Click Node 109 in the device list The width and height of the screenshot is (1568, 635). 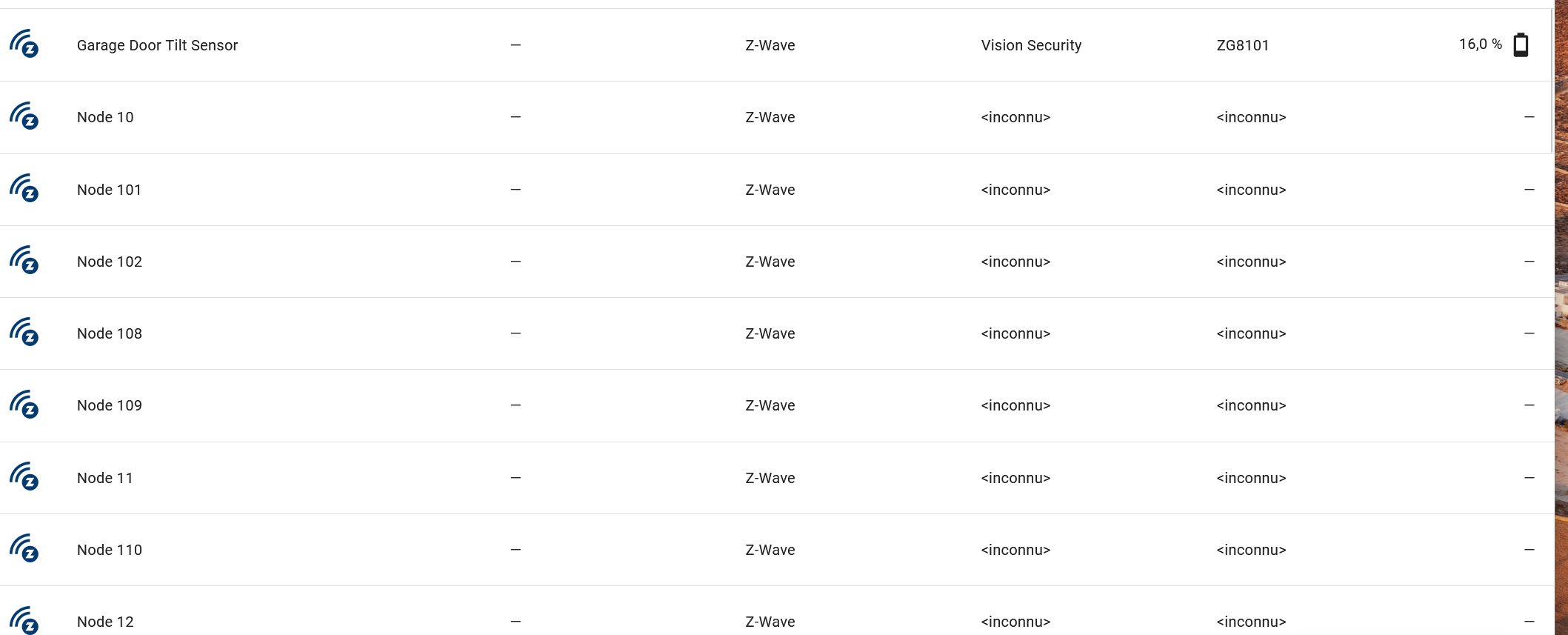click(x=109, y=405)
